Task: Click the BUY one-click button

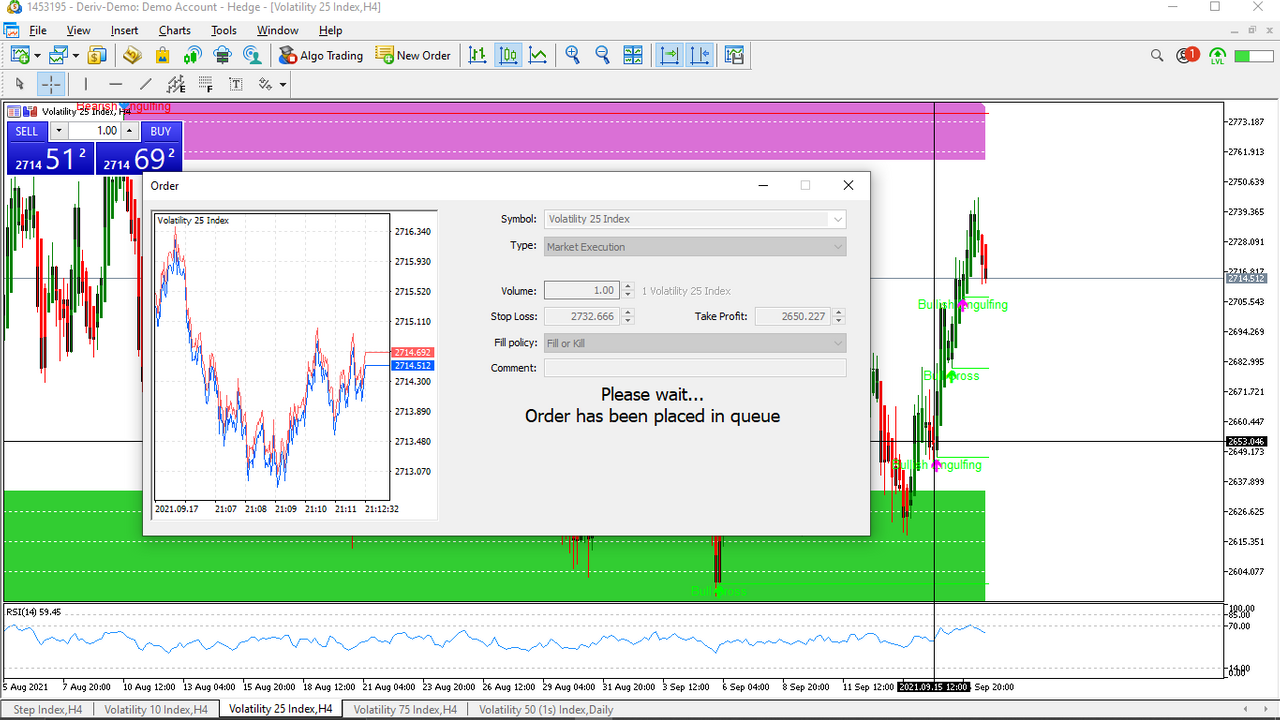Action: pos(161,131)
